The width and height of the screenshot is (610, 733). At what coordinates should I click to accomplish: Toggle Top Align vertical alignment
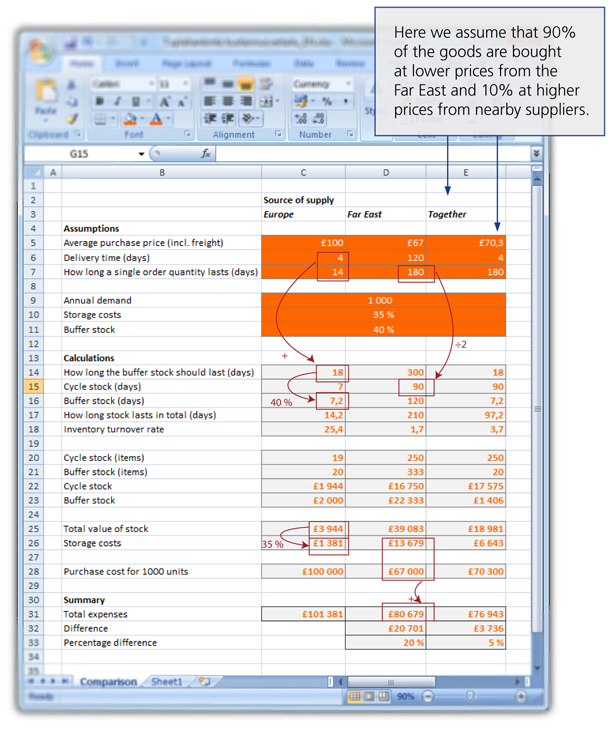[x=209, y=84]
